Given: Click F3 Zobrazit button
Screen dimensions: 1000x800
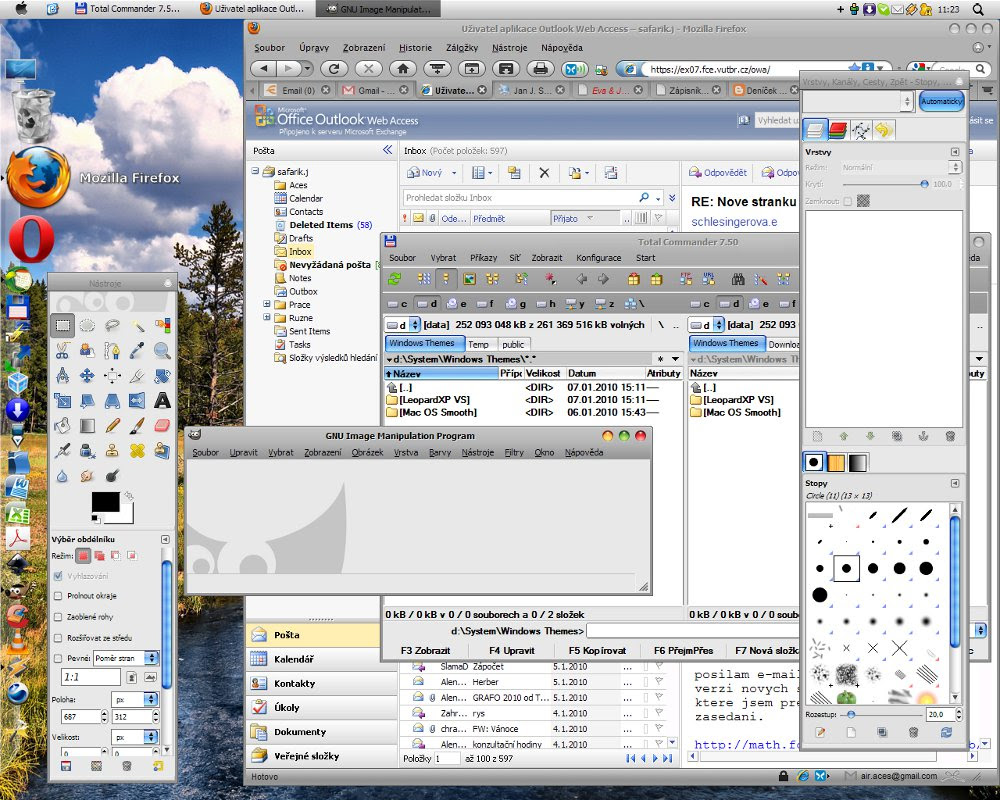Looking at the screenshot, I should pos(425,651).
